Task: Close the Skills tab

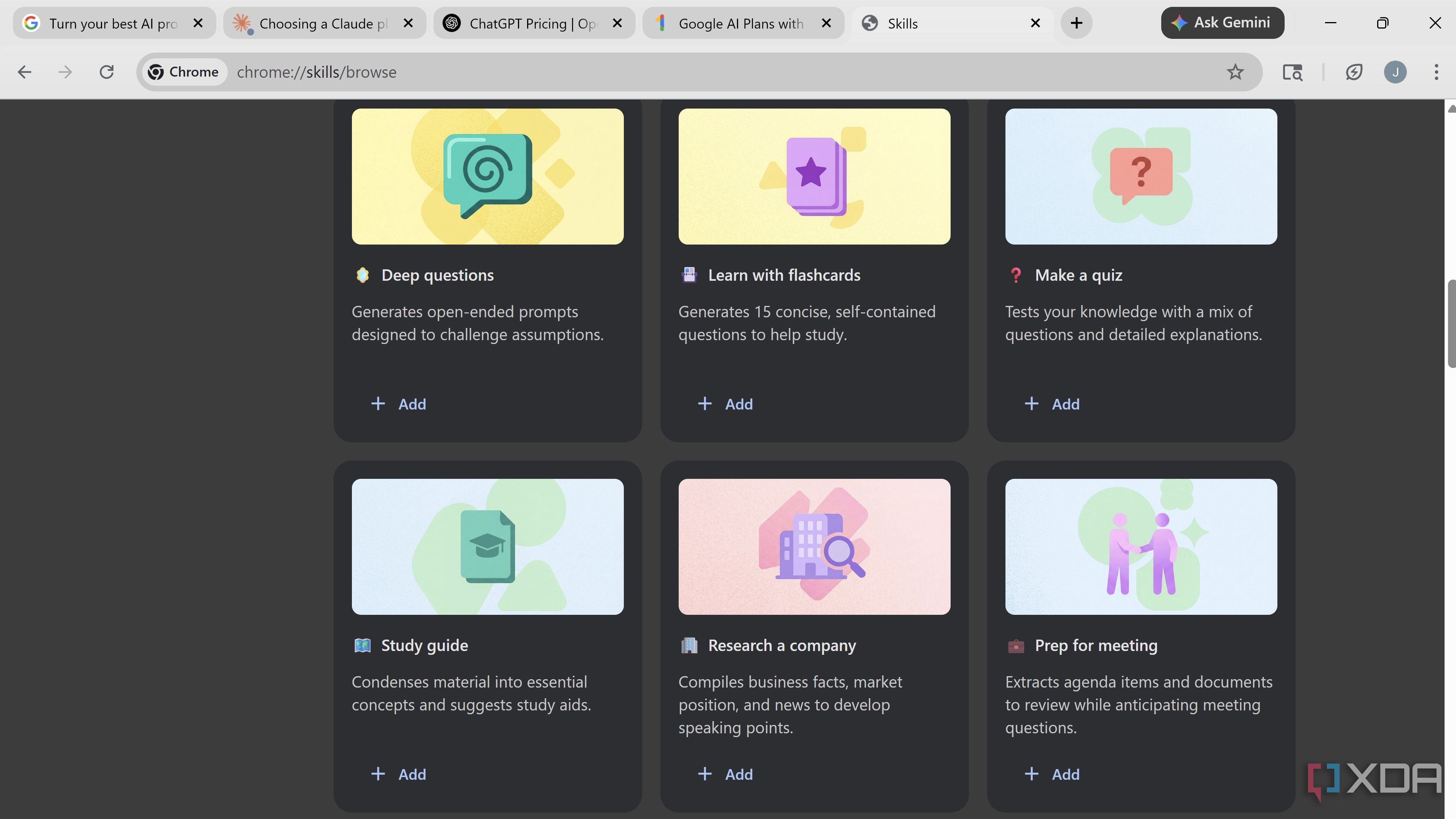Action: (1036, 23)
